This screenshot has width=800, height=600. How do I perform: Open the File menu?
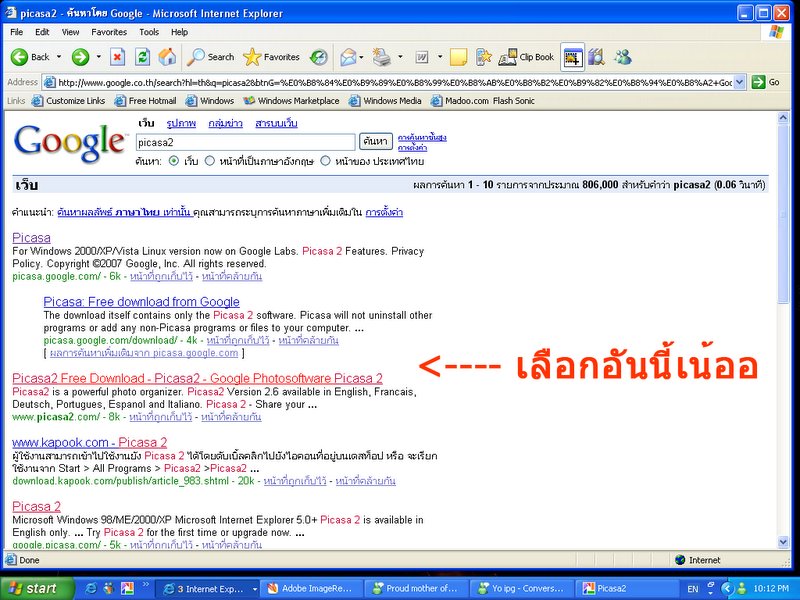[16, 32]
